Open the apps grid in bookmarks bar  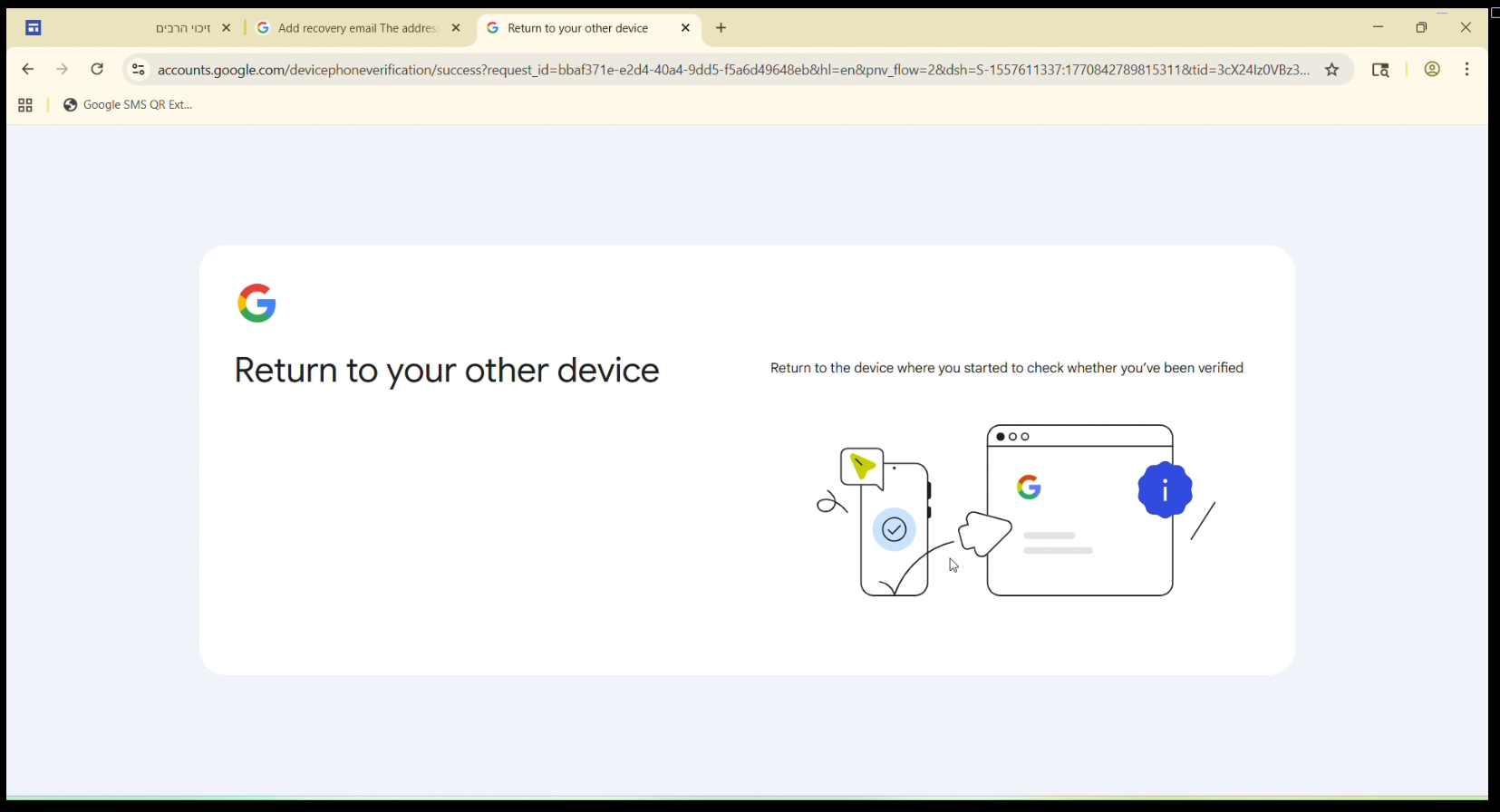coord(25,106)
